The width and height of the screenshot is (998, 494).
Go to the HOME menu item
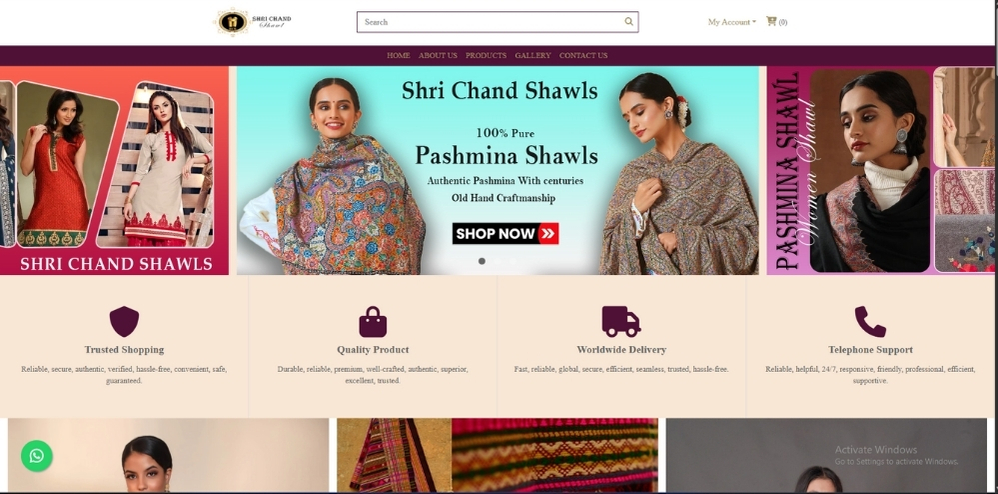click(x=398, y=55)
